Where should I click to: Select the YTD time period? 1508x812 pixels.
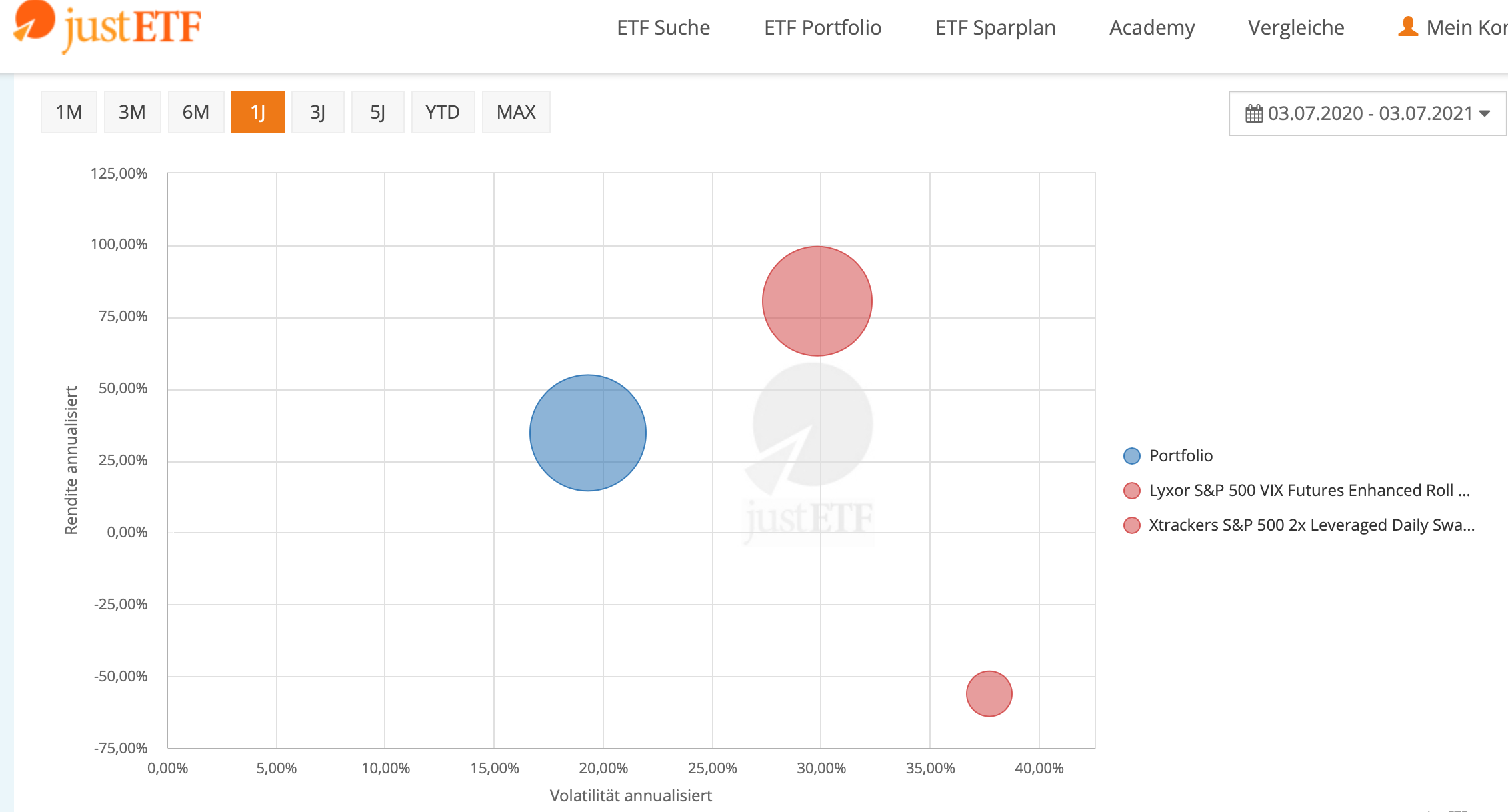[x=443, y=112]
